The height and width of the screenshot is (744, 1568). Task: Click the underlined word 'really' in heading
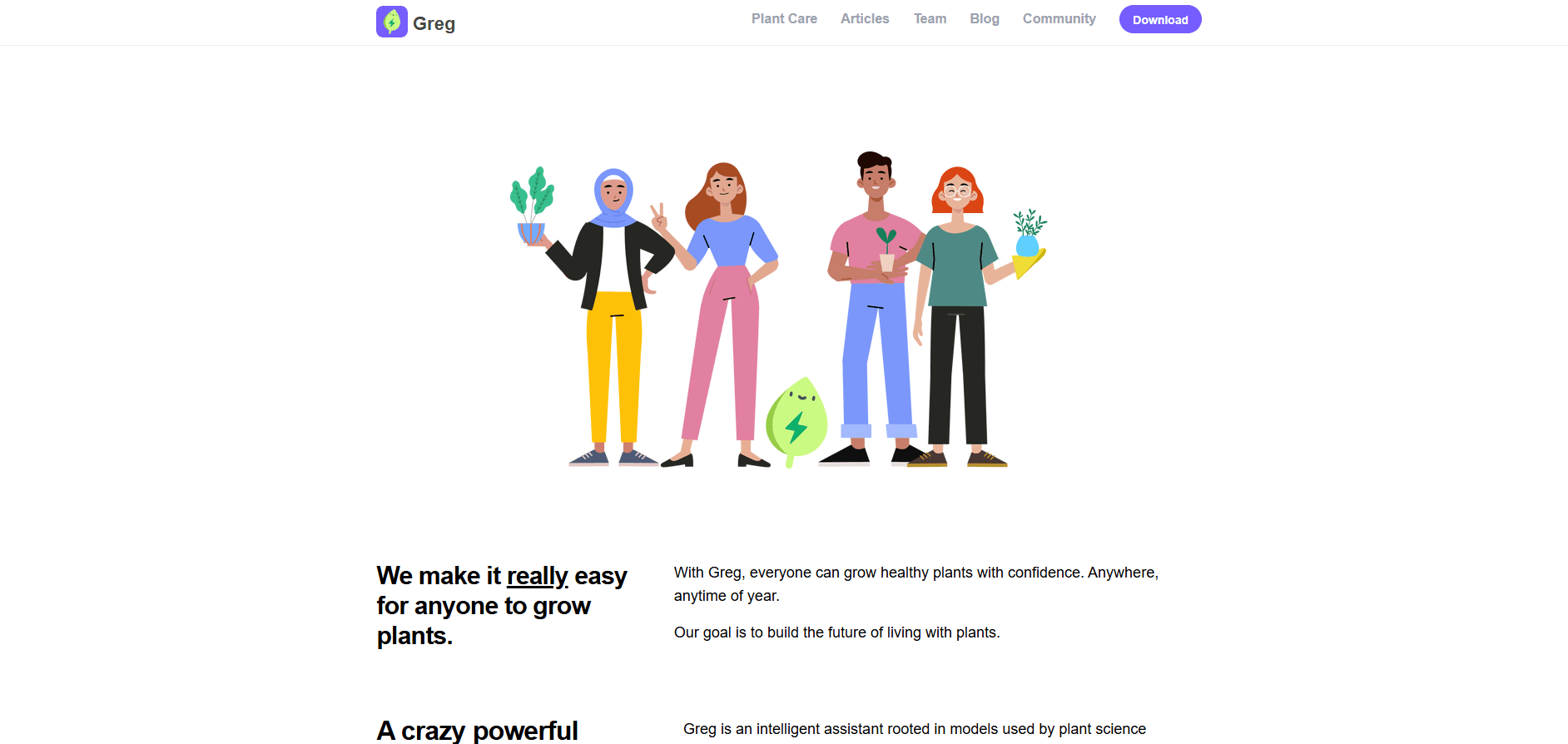click(x=537, y=576)
